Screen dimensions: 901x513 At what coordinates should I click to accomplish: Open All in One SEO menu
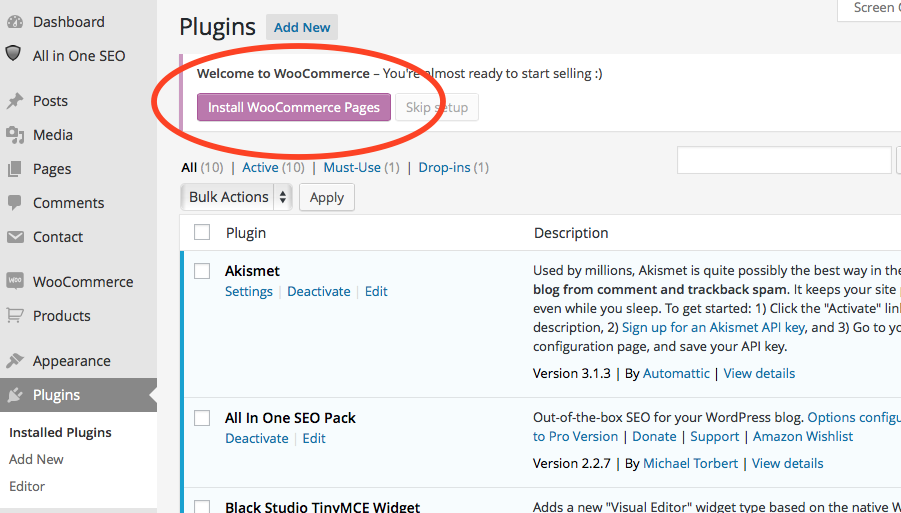tap(79, 56)
